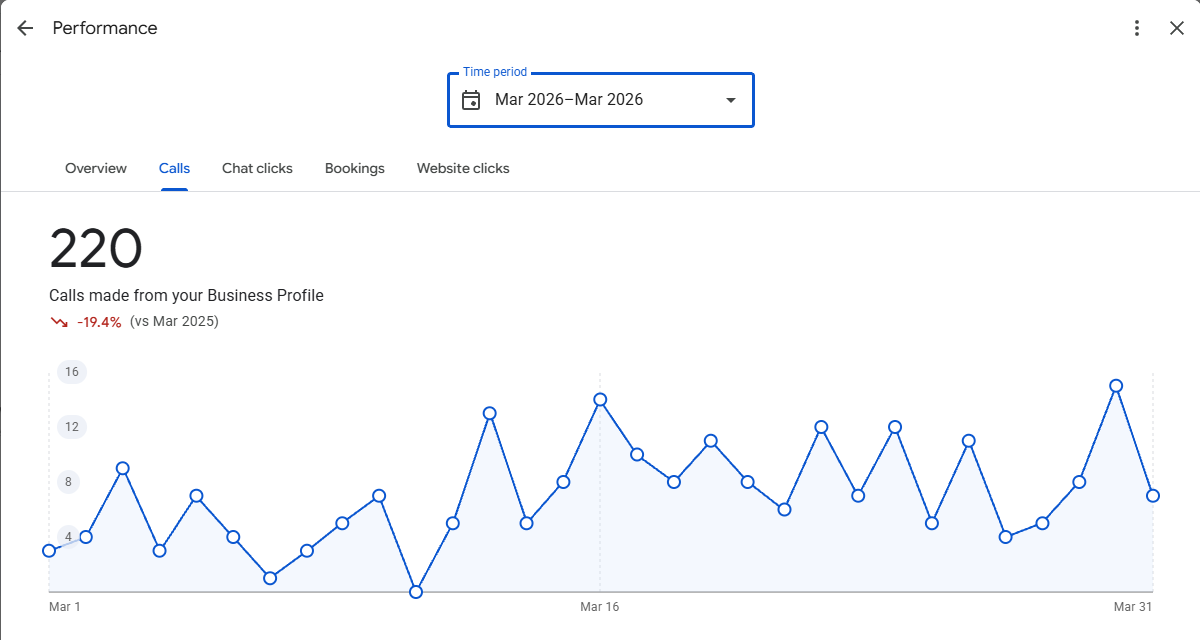The height and width of the screenshot is (640, 1200).
Task: Click the chart's highest data point near Mar 30
Action: [x=1116, y=386]
